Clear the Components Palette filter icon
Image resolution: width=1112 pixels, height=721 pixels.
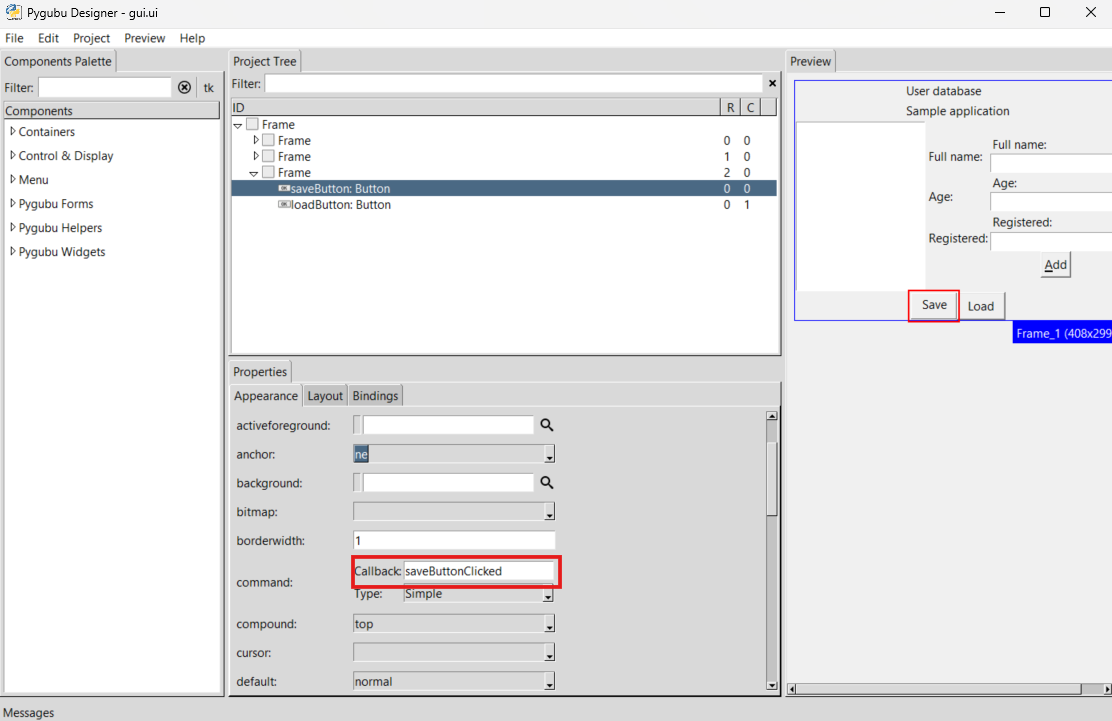tap(184, 87)
